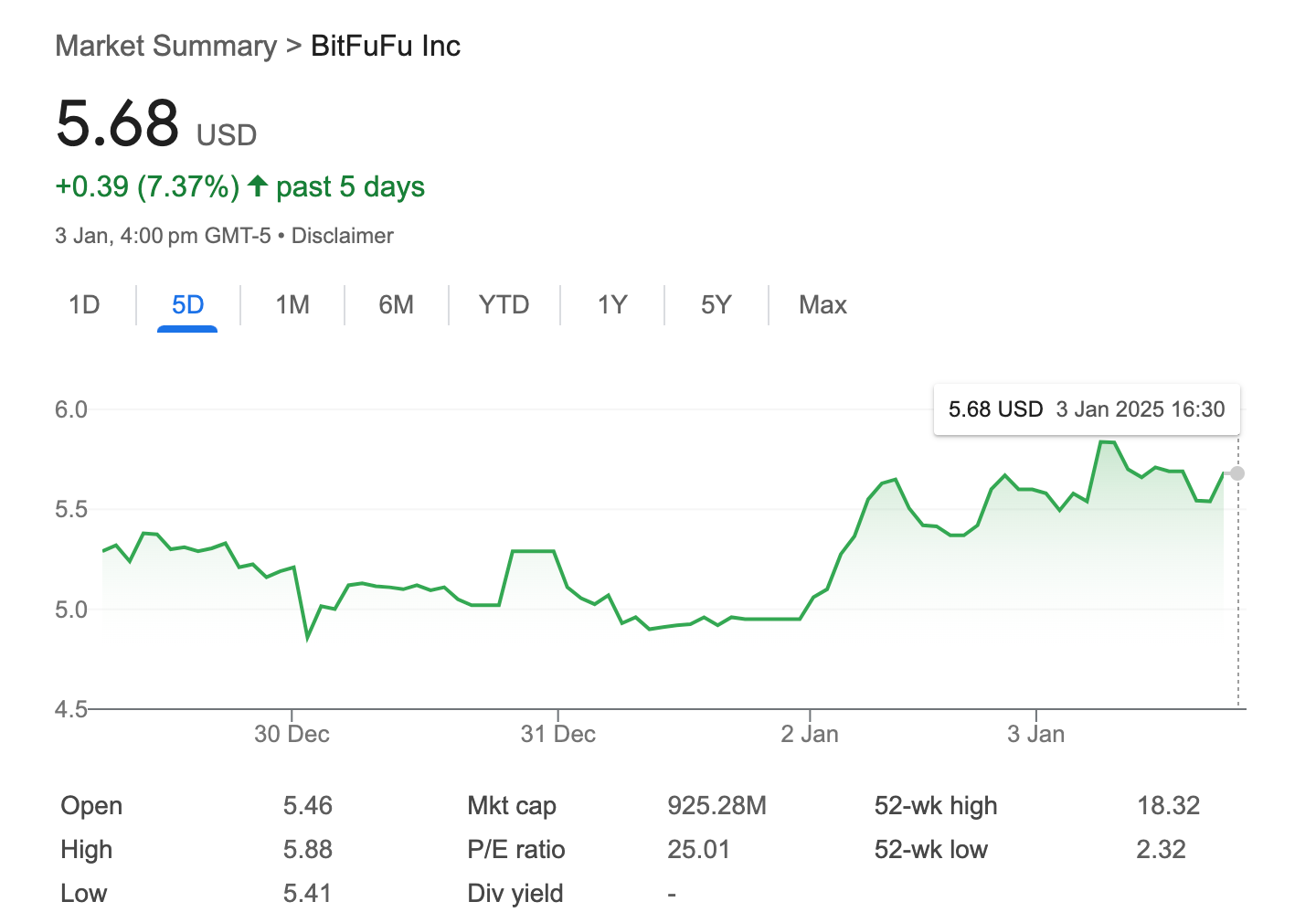This screenshot has width=1316, height=923.
Task: Switch to the 1D time range tab
Action: point(84,304)
